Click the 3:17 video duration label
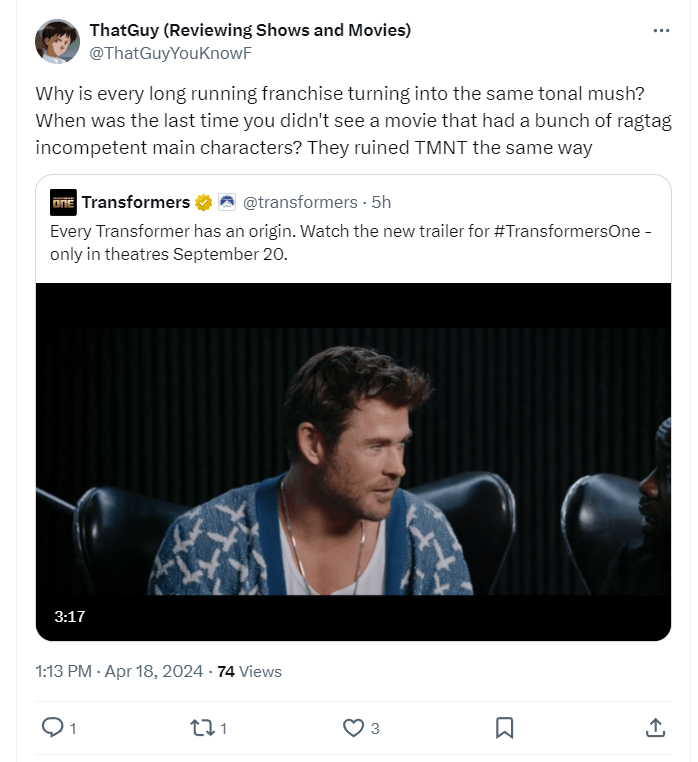 tap(70, 617)
